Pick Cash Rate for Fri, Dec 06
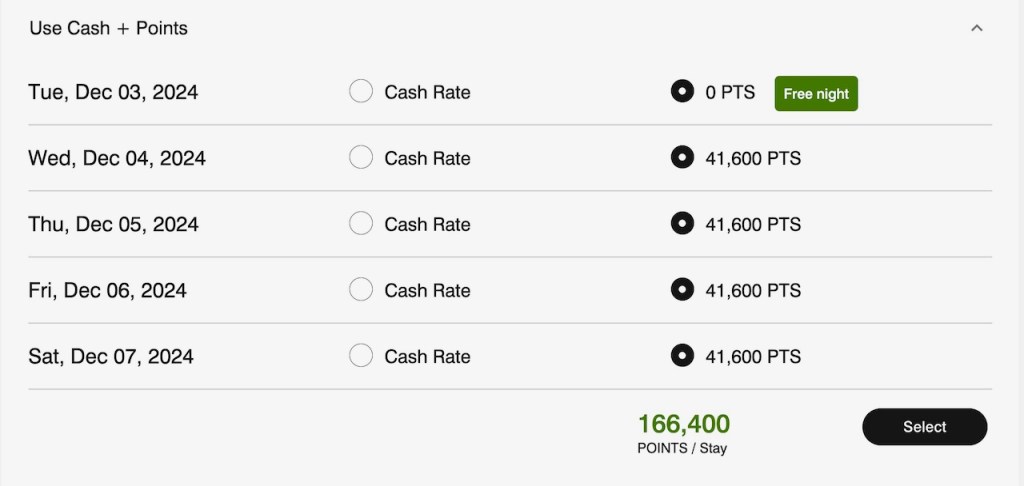Viewport: 1024px width, 486px height. [361, 290]
